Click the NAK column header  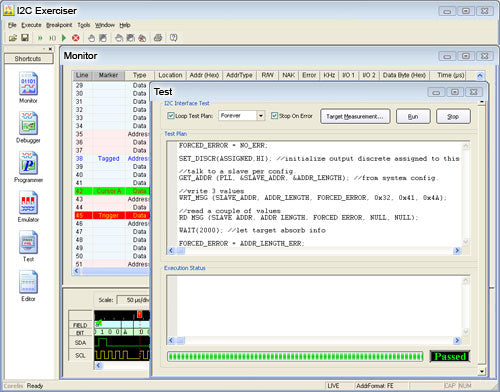pos(288,75)
